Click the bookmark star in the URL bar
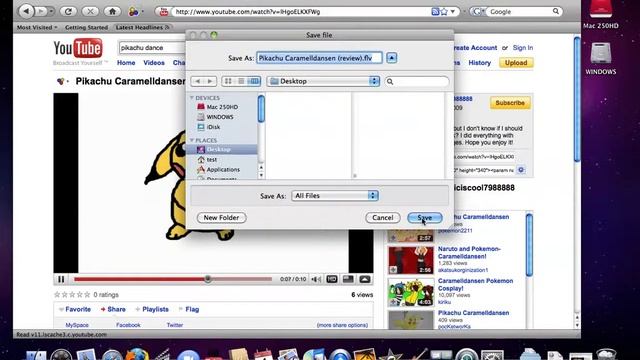 444,12
